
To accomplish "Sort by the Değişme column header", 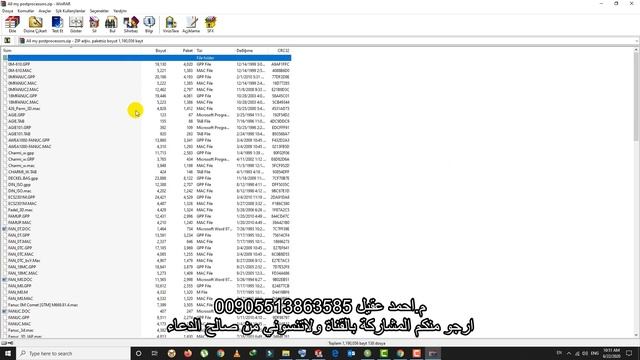I will click(x=245, y=51).
